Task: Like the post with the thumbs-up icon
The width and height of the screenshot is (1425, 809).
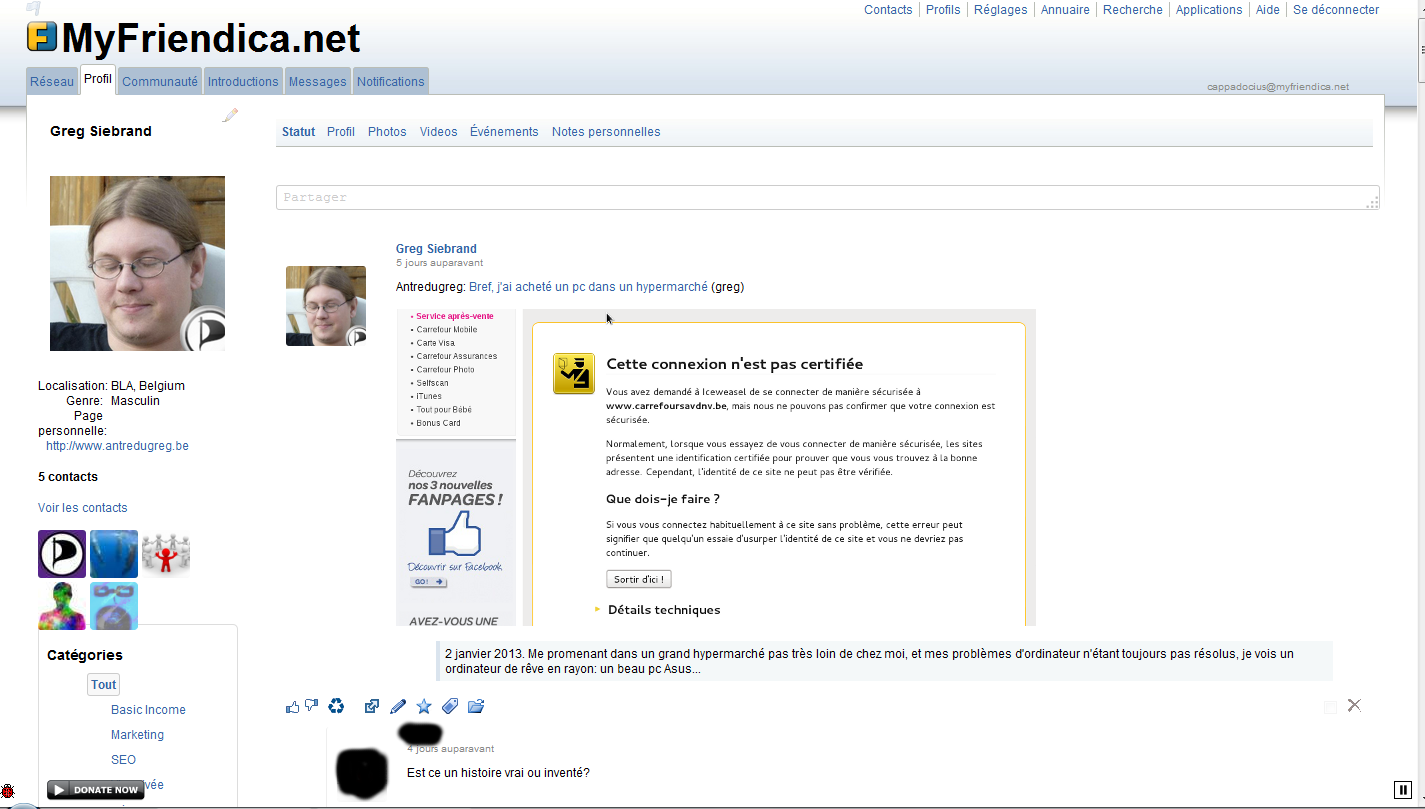Action: (x=292, y=706)
